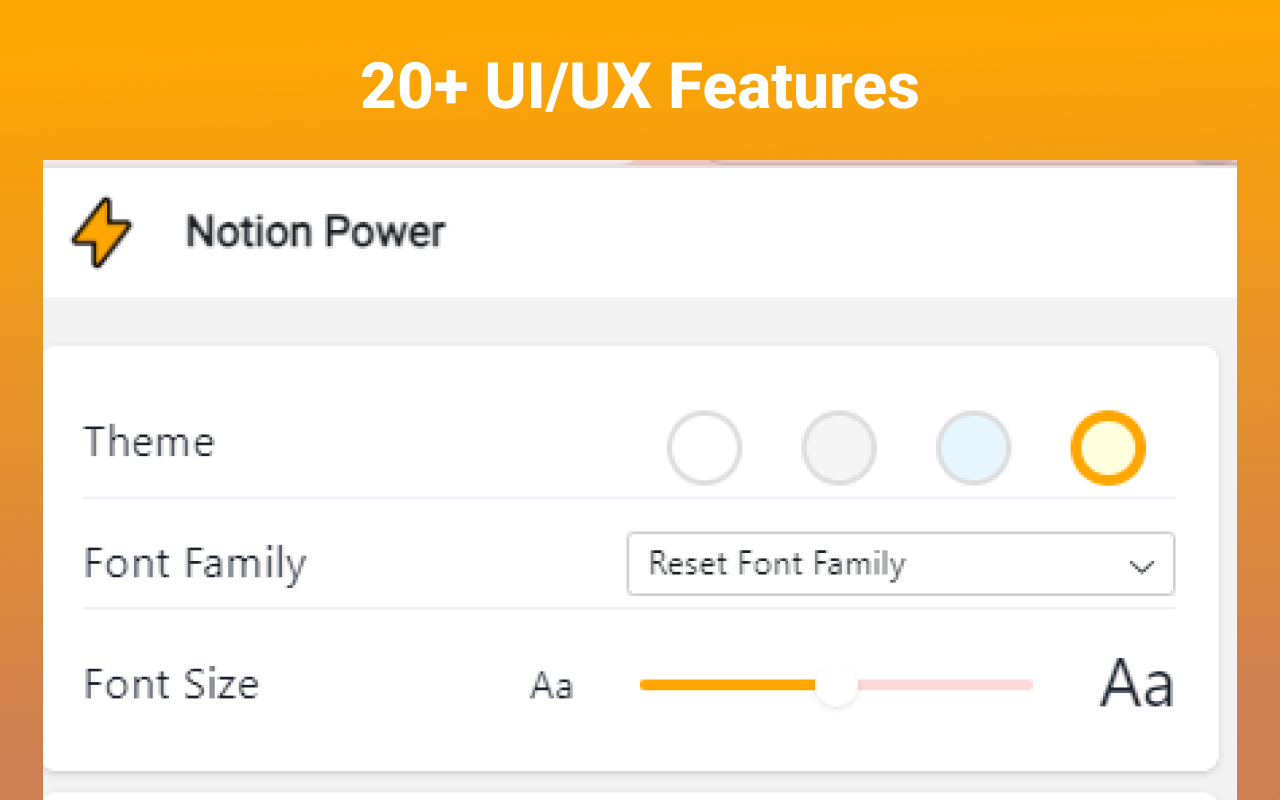
Task: Click the Notion Power title text
Action: pos(315,231)
